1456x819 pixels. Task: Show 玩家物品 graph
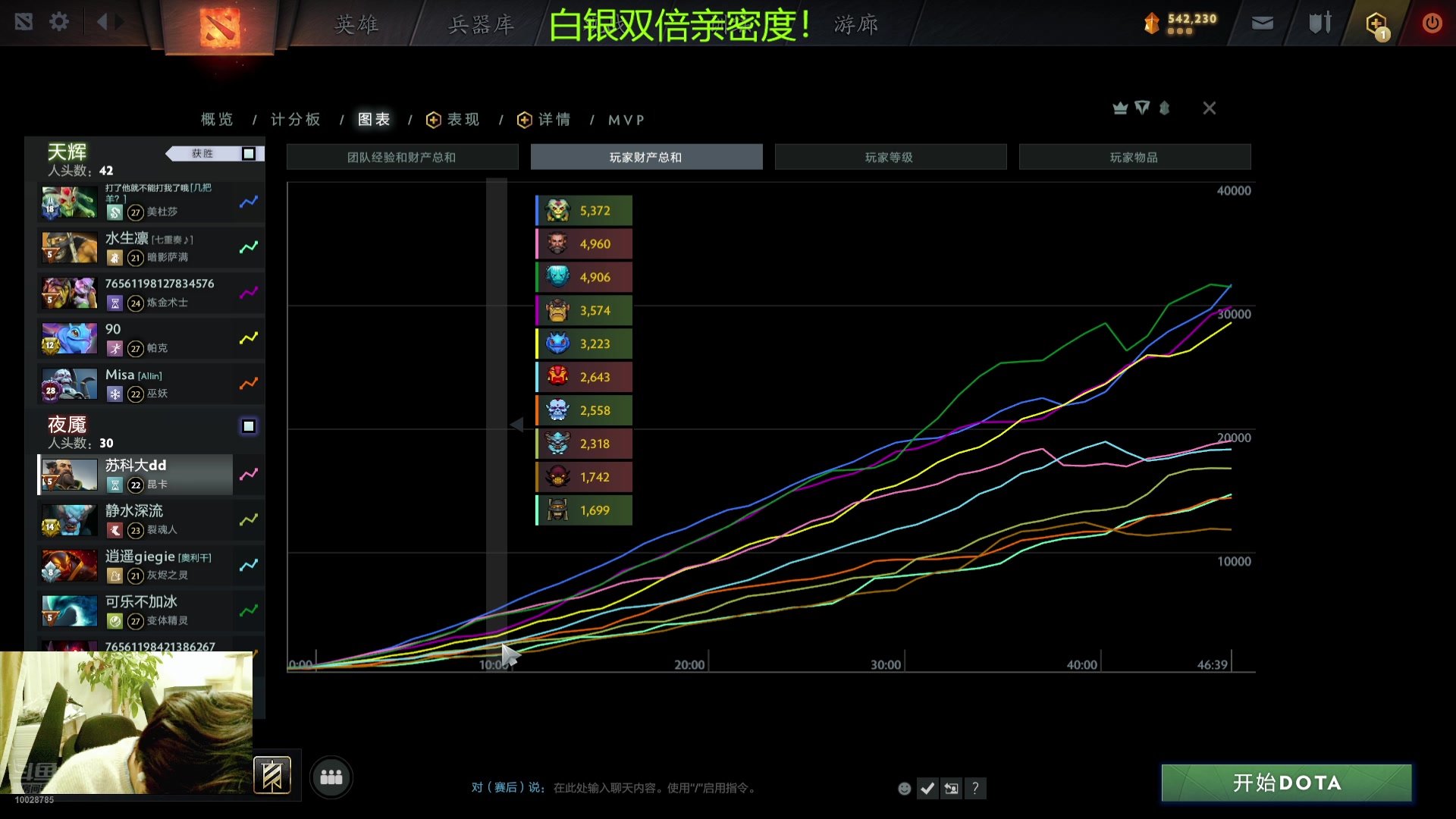click(x=1134, y=157)
